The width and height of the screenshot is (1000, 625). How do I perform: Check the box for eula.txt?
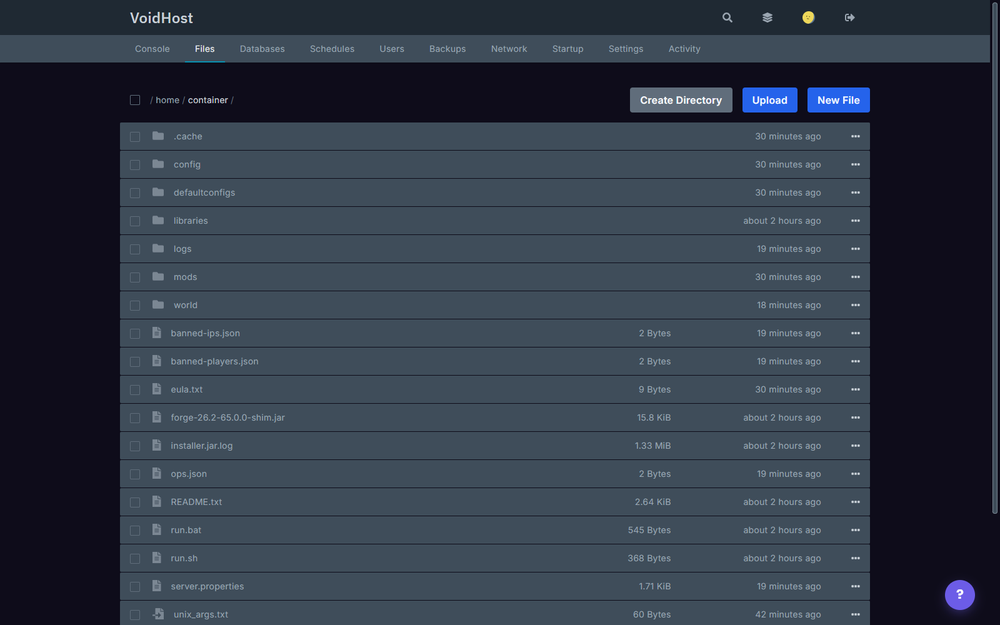coord(135,390)
